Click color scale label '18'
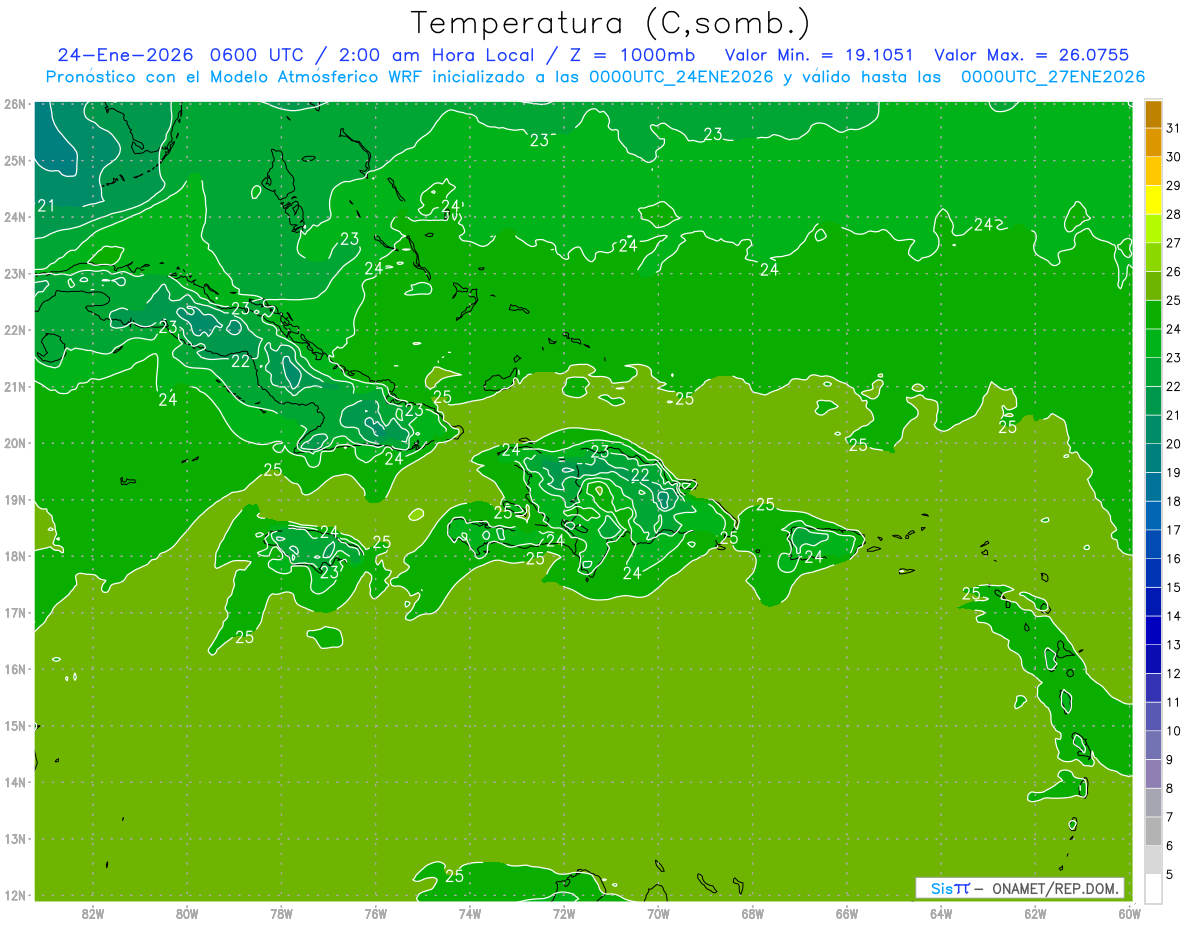 click(x=1174, y=501)
